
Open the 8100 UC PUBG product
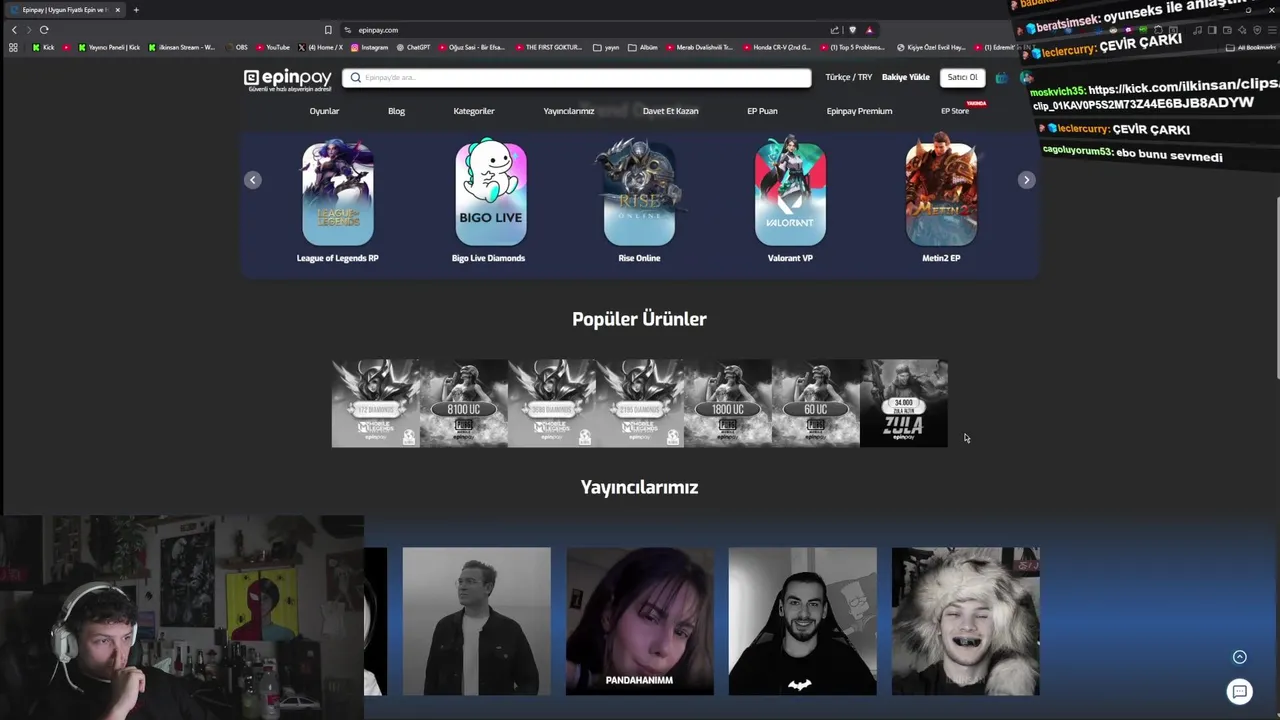(x=464, y=403)
